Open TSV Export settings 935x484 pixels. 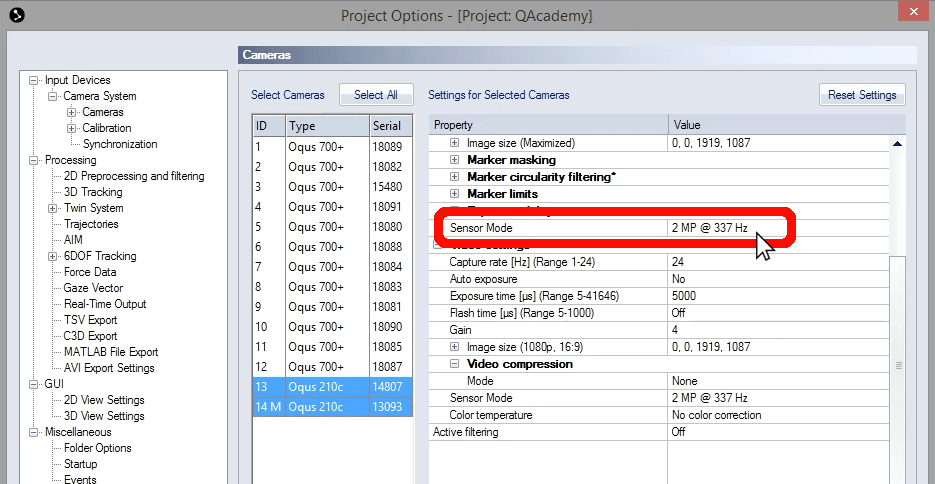pyautogui.click(x=91, y=320)
